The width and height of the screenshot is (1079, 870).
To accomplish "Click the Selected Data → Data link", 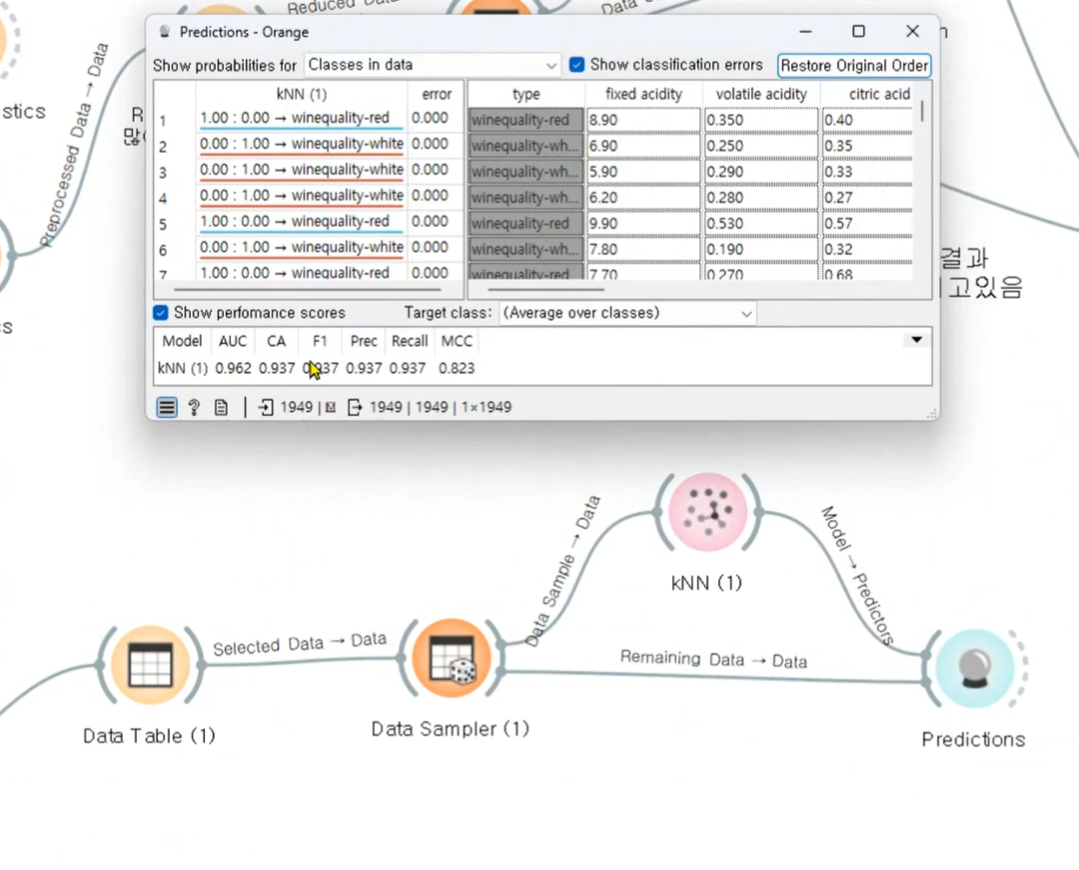I will tap(299, 644).
